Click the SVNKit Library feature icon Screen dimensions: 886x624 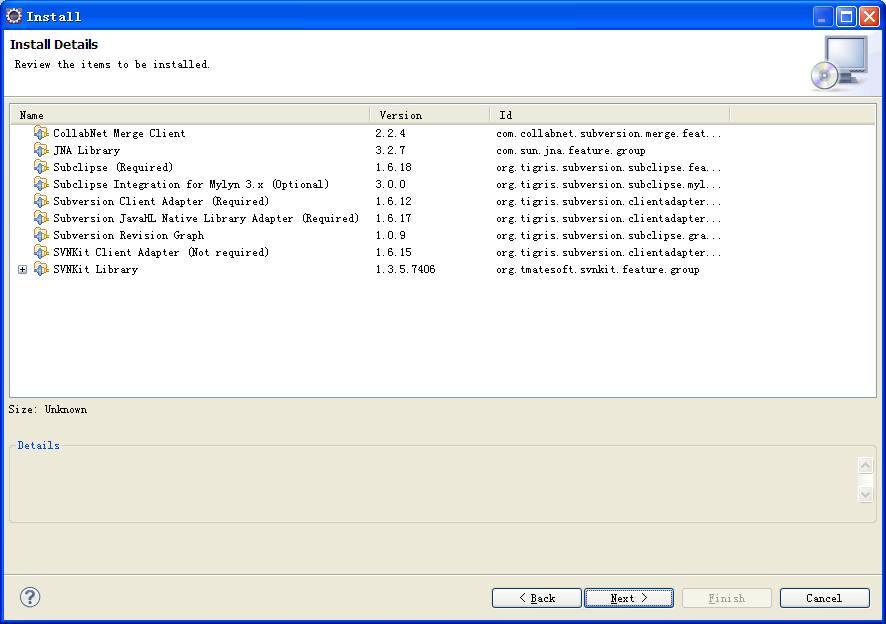[x=41, y=269]
